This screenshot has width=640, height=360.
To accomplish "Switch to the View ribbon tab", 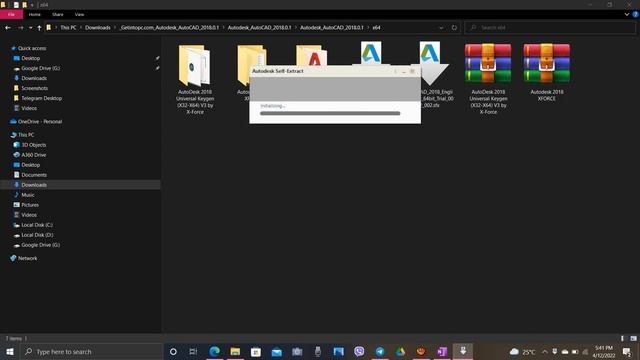I will (79, 14).
